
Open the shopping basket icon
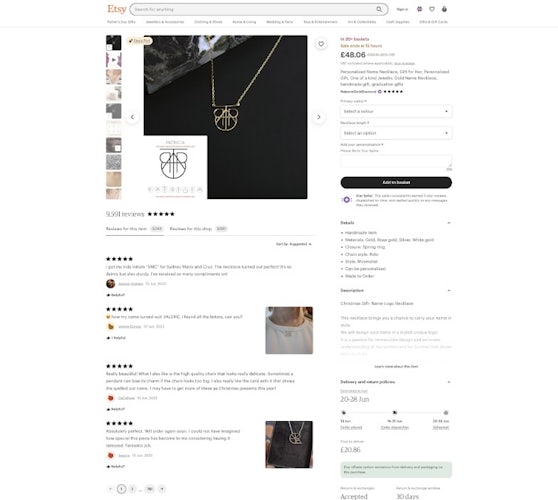coord(444,9)
